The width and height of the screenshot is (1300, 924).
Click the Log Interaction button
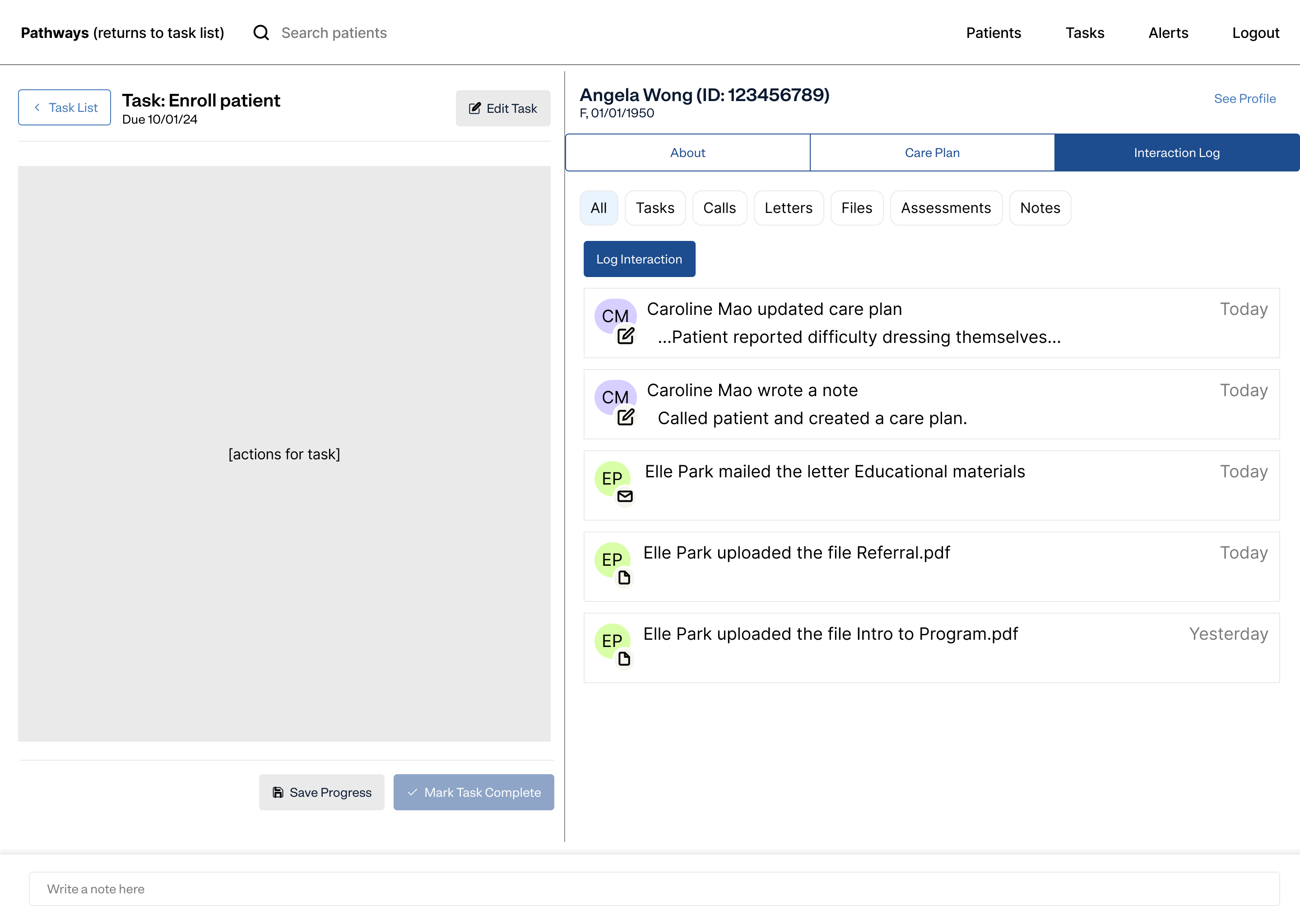click(x=639, y=259)
